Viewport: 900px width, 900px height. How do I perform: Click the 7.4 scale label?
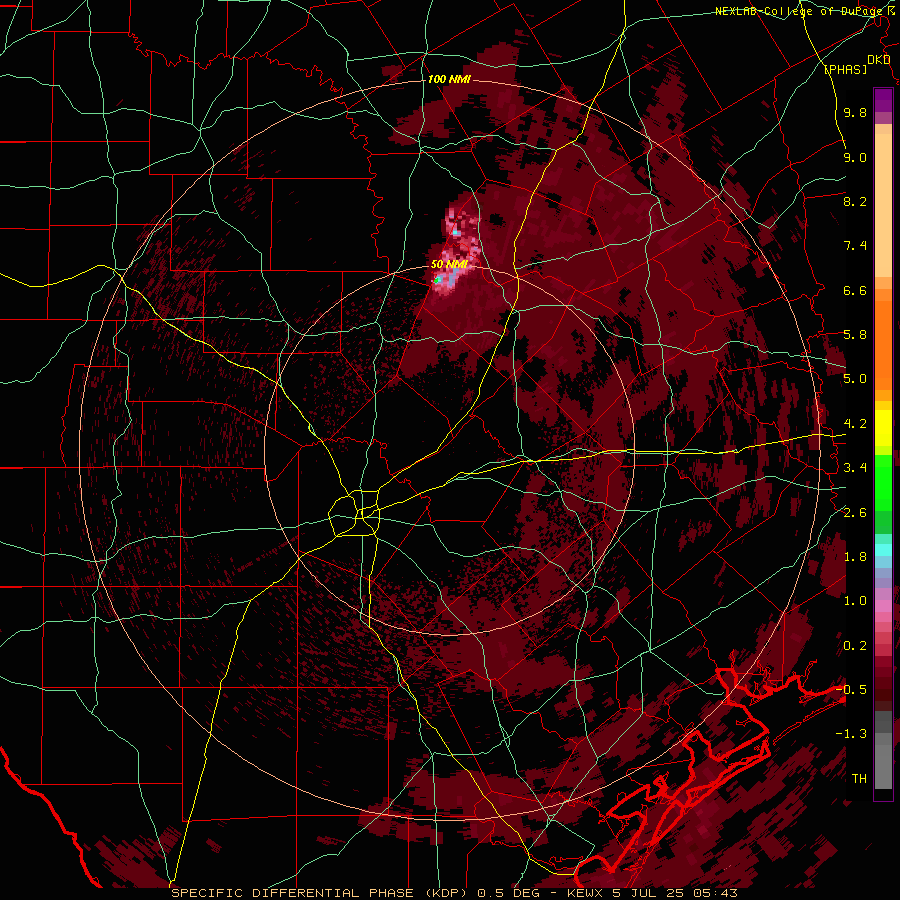[855, 246]
